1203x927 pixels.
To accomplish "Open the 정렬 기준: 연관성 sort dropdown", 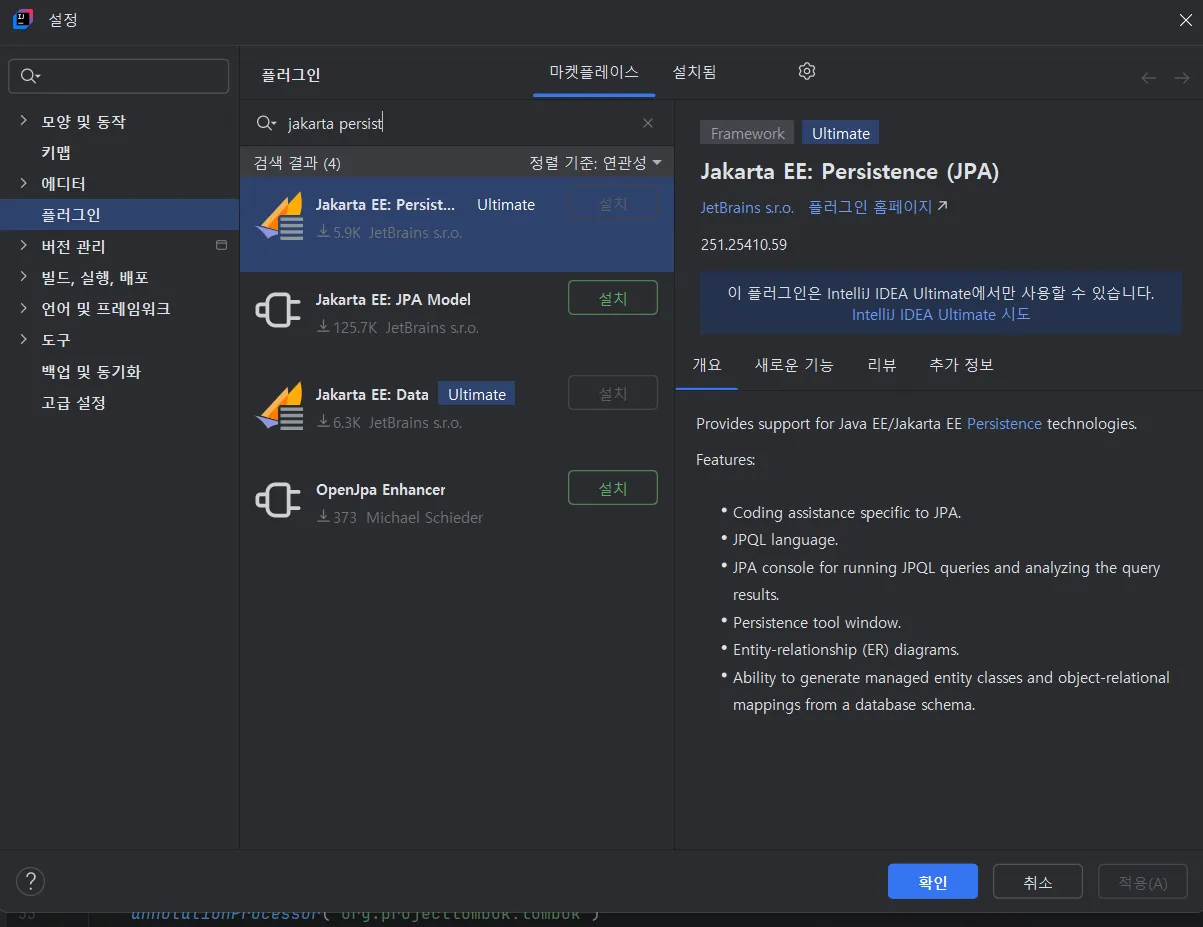I will (596, 162).
